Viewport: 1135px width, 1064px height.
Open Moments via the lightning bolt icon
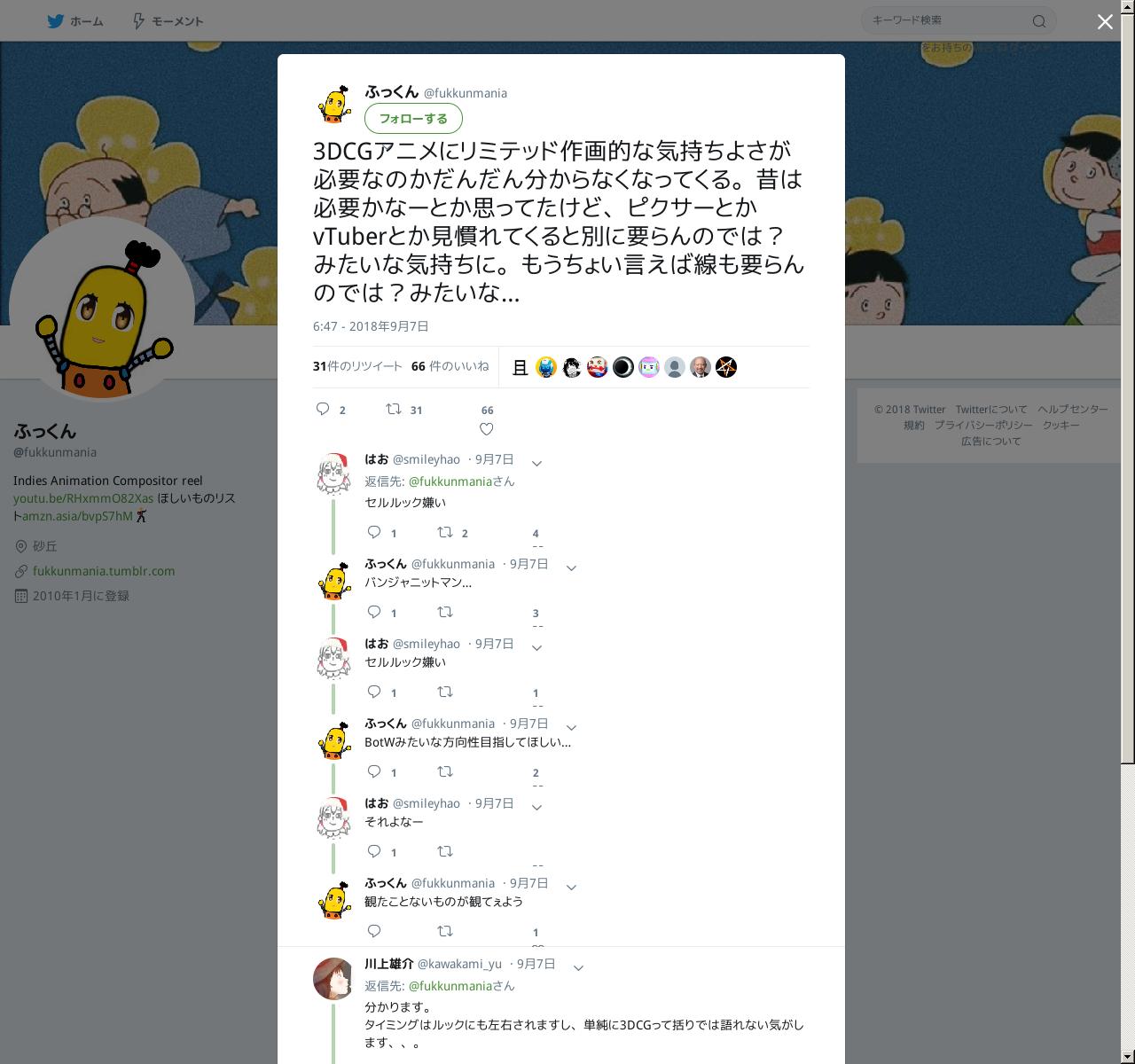click(138, 20)
